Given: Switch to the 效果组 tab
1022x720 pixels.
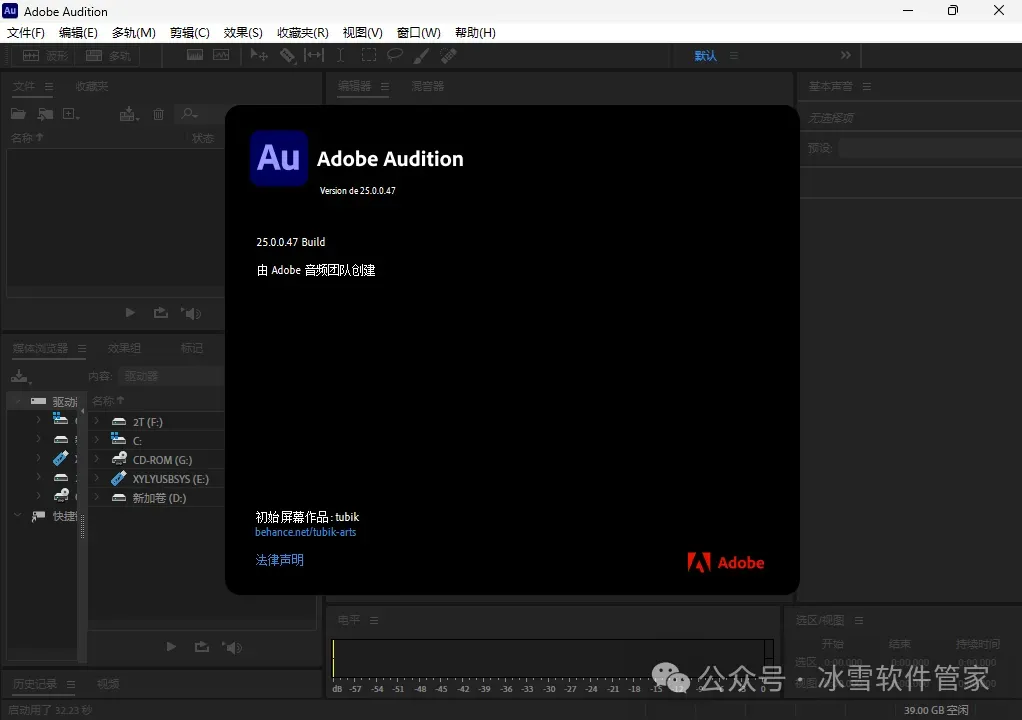Looking at the screenshot, I should 124,349.
